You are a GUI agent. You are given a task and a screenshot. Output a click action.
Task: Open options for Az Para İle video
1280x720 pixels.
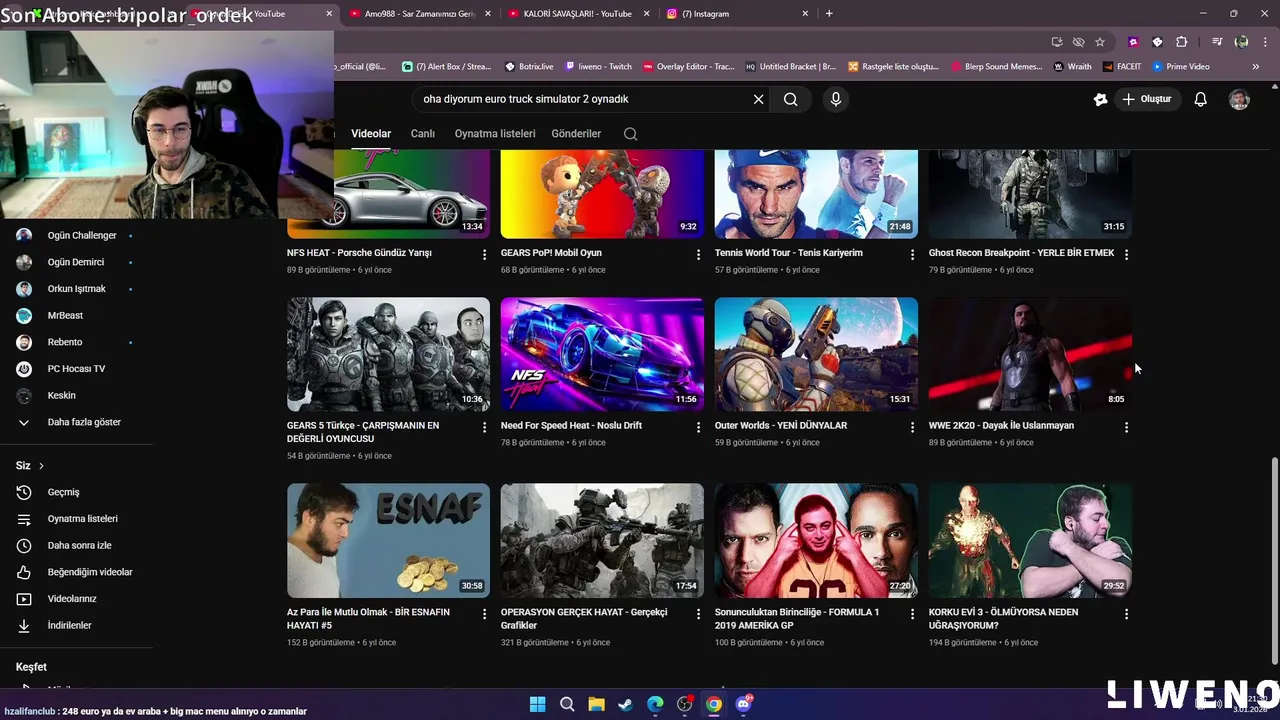click(x=484, y=614)
